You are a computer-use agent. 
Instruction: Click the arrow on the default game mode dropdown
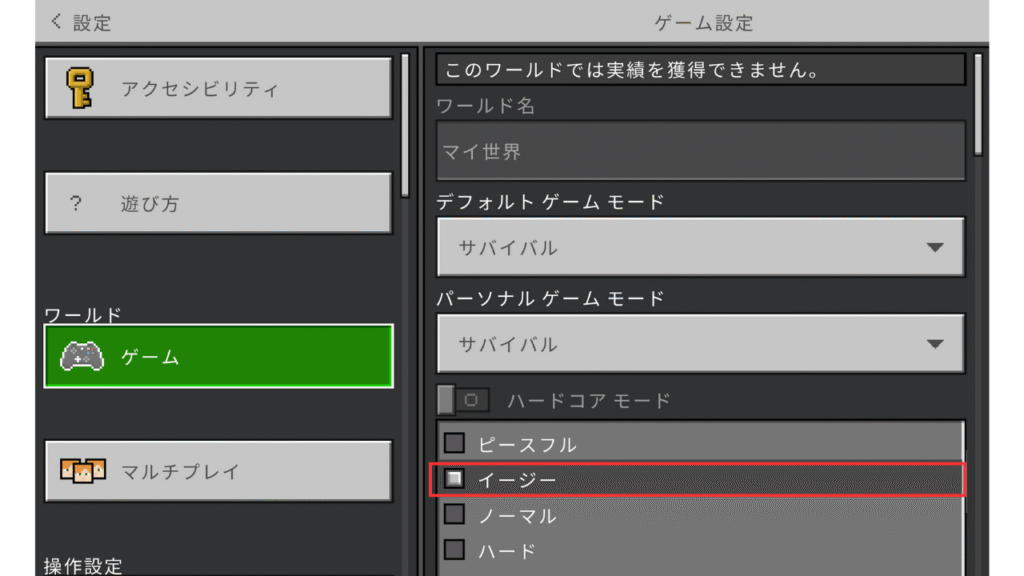click(935, 247)
